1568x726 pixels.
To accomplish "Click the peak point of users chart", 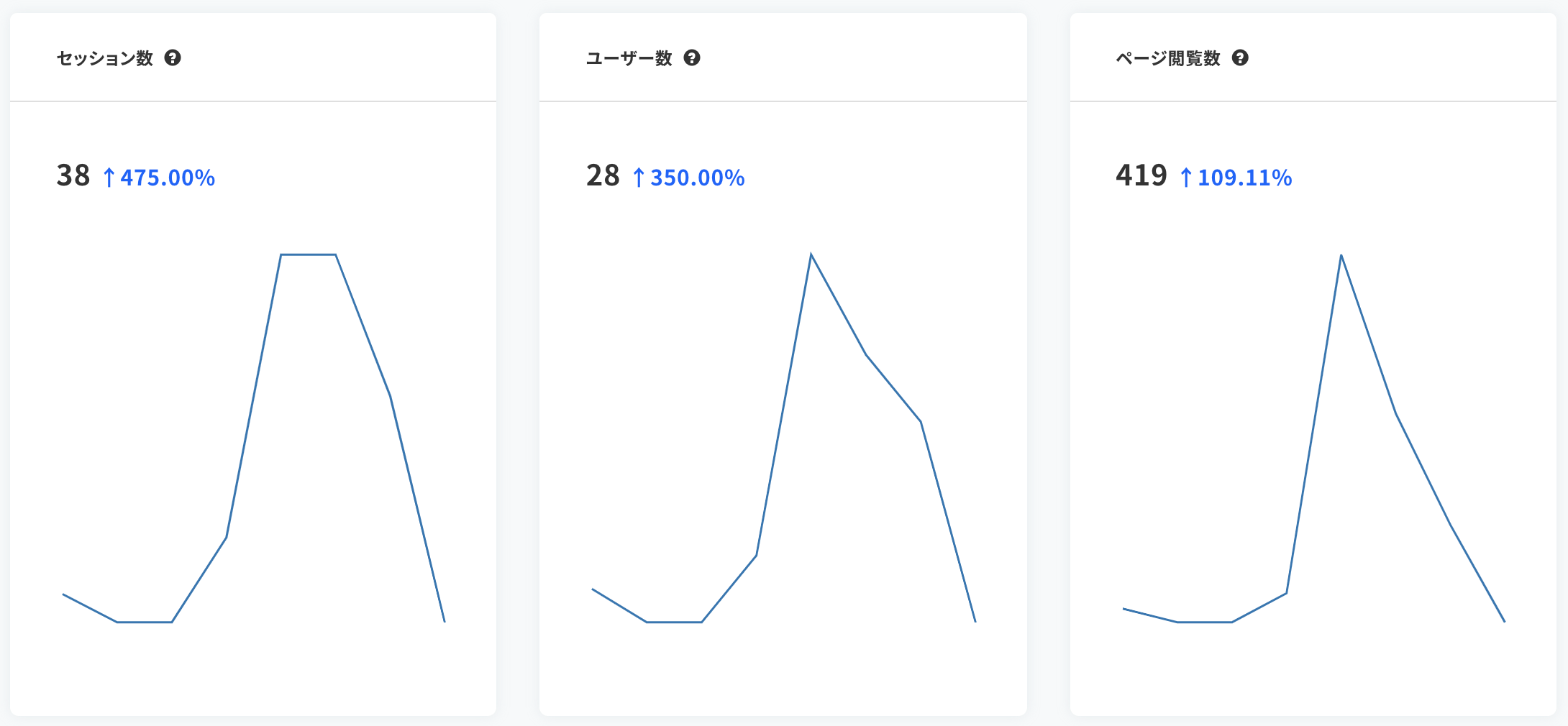I will pos(811,254).
